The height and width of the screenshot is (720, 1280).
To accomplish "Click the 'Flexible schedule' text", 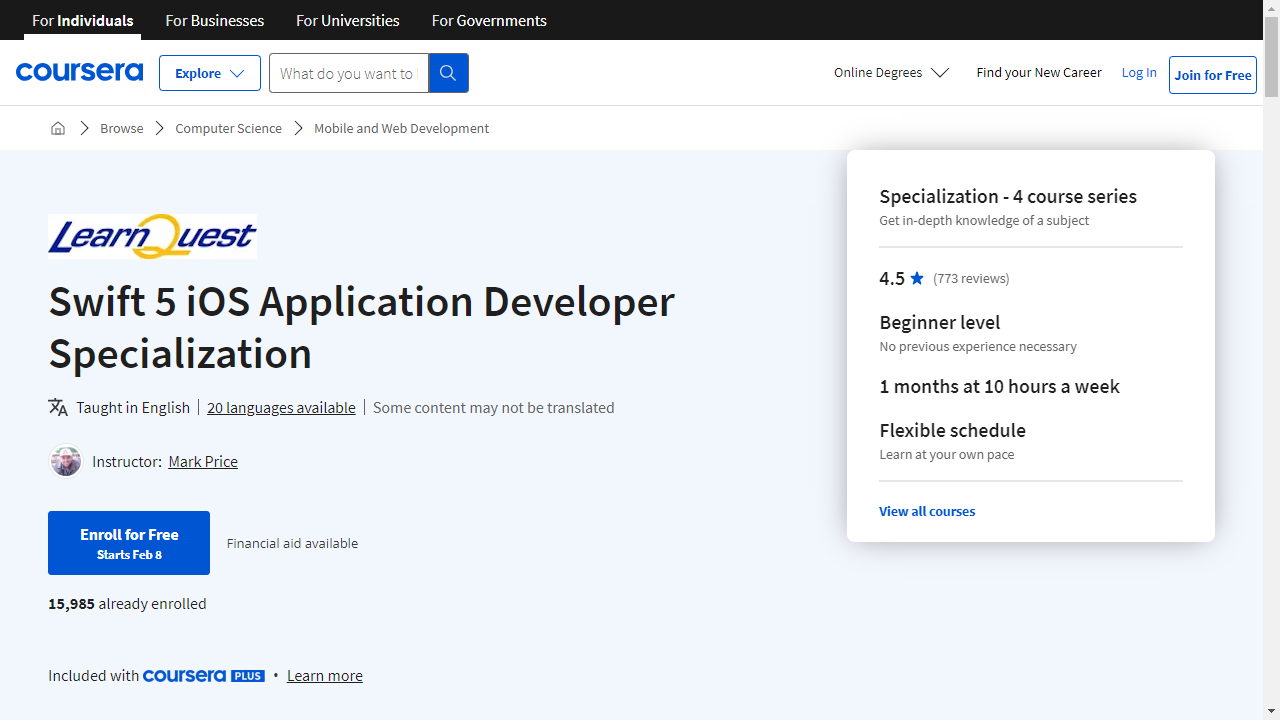I will pos(953,430).
